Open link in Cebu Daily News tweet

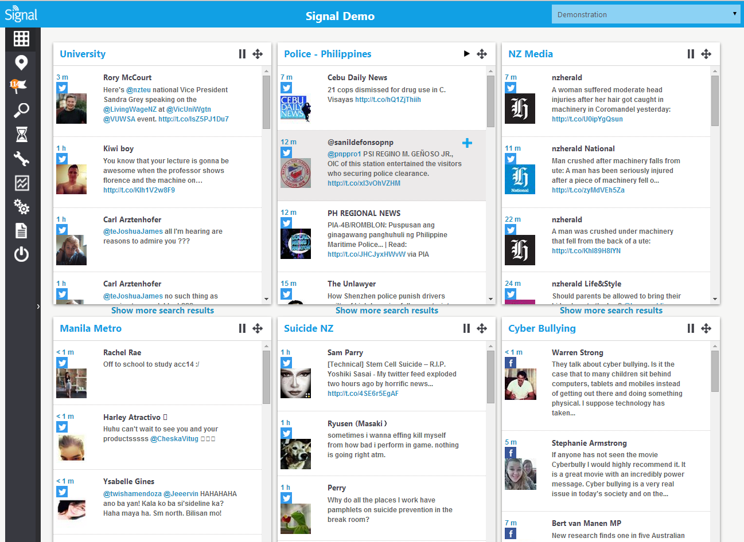pos(388,100)
